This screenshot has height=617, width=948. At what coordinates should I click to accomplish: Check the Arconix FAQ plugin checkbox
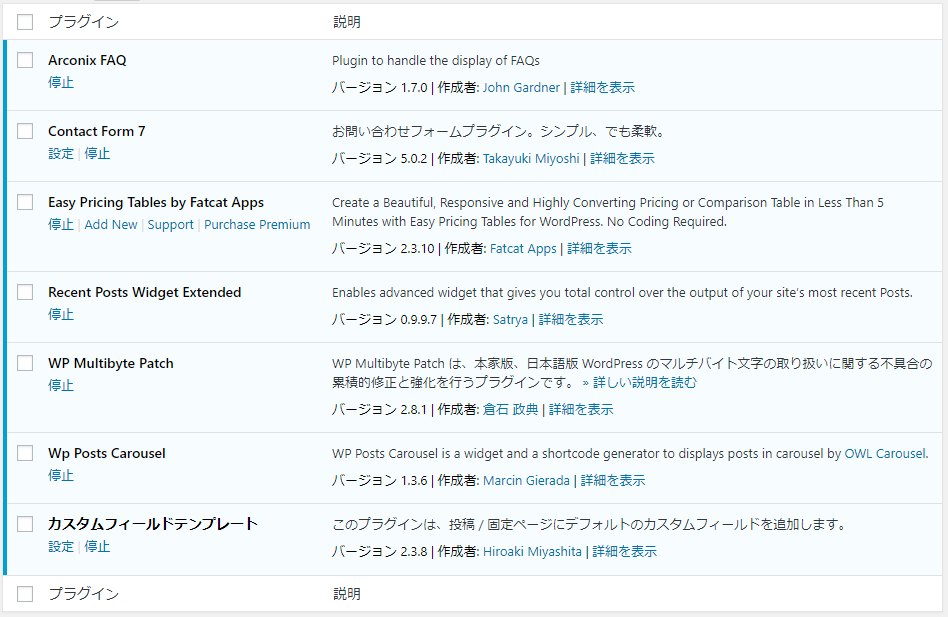(25, 60)
